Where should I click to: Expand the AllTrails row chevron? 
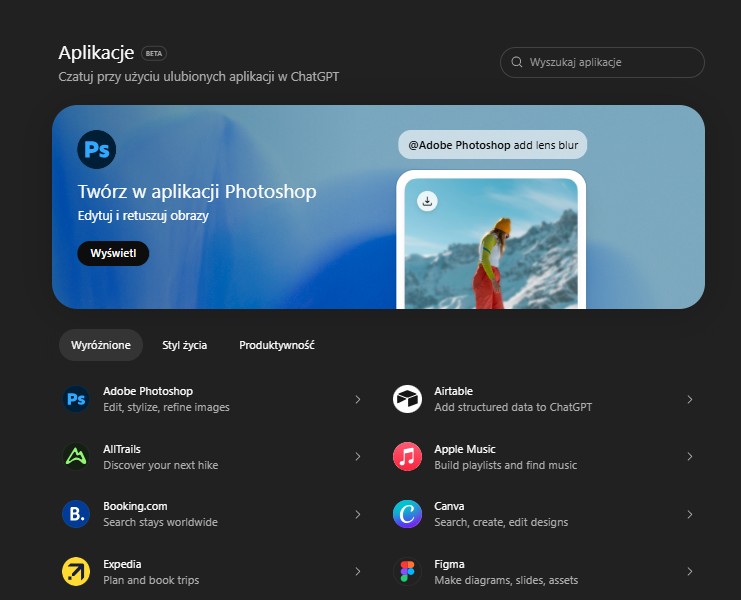[358, 456]
